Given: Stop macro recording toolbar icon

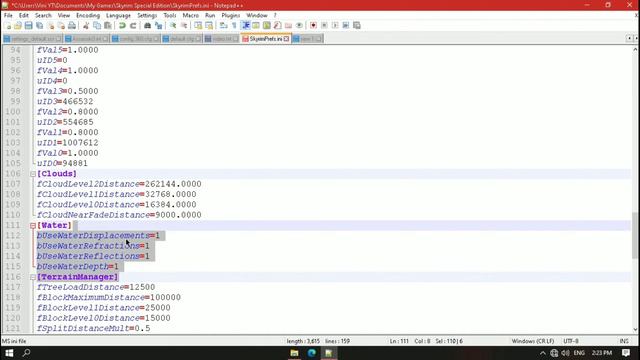Looking at the screenshot, I should [324, 25].
